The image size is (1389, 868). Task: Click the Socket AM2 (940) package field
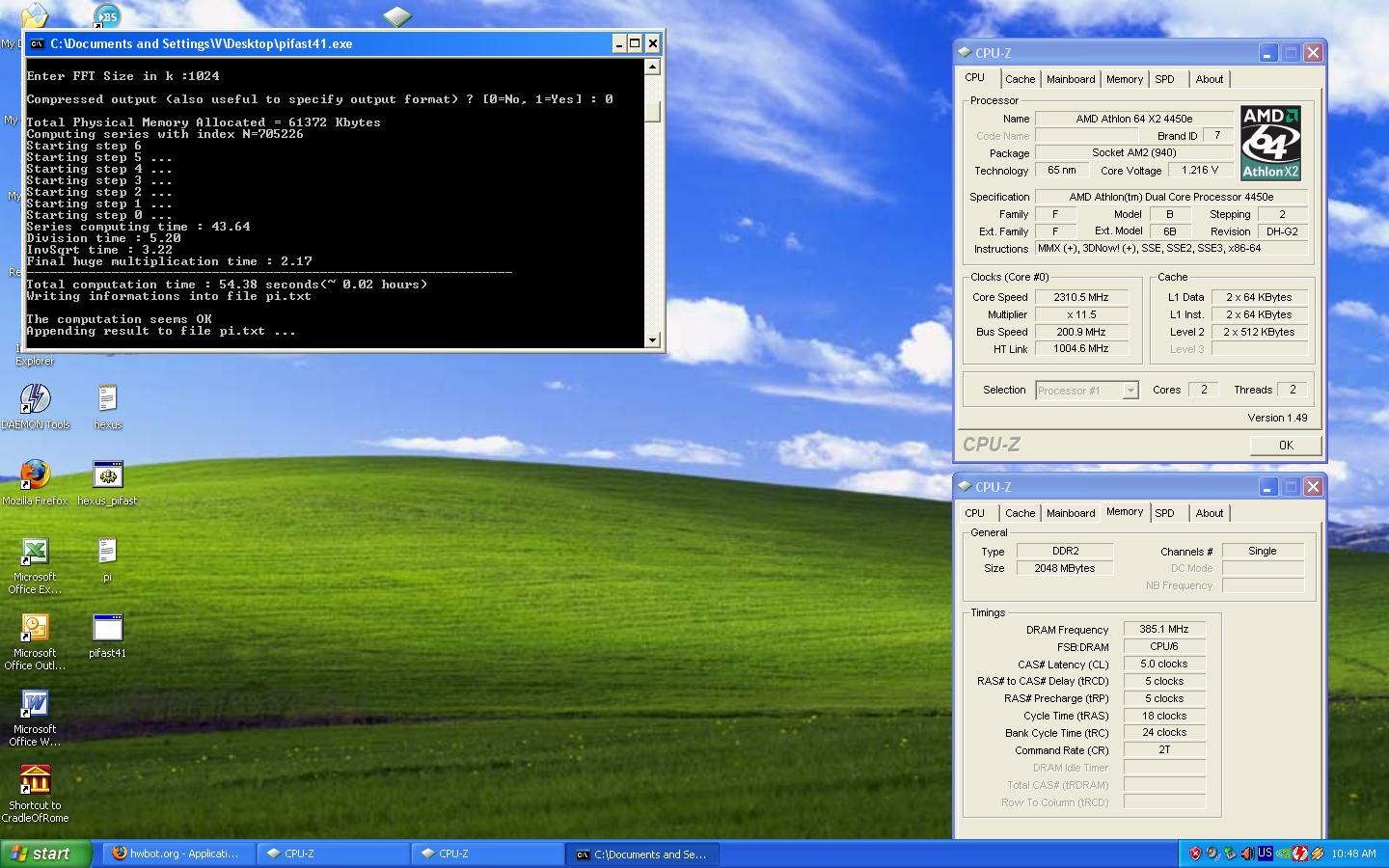pyautogui.click(x=1134, y=152)
